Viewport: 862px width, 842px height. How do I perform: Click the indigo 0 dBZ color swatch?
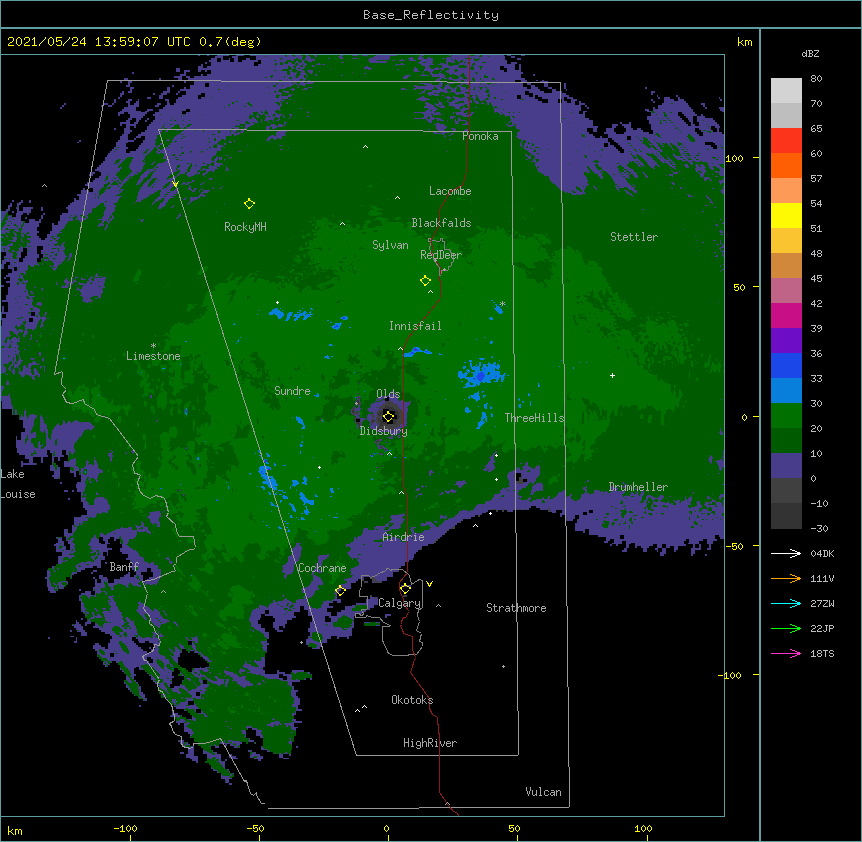click(x=786, y=466)
